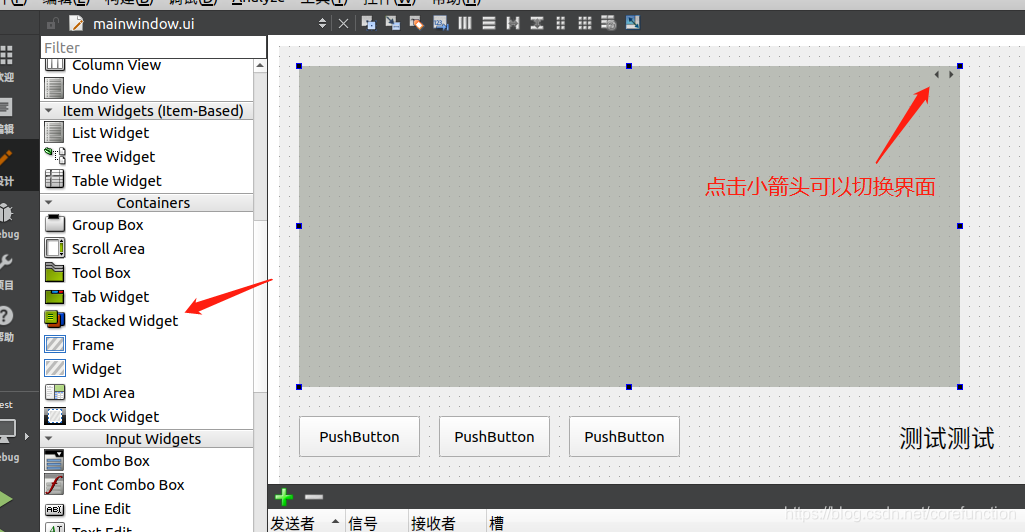Screen dimensions: 1025x532
Task: Click the minus icon to remove a connection
Action: (314, 497)
